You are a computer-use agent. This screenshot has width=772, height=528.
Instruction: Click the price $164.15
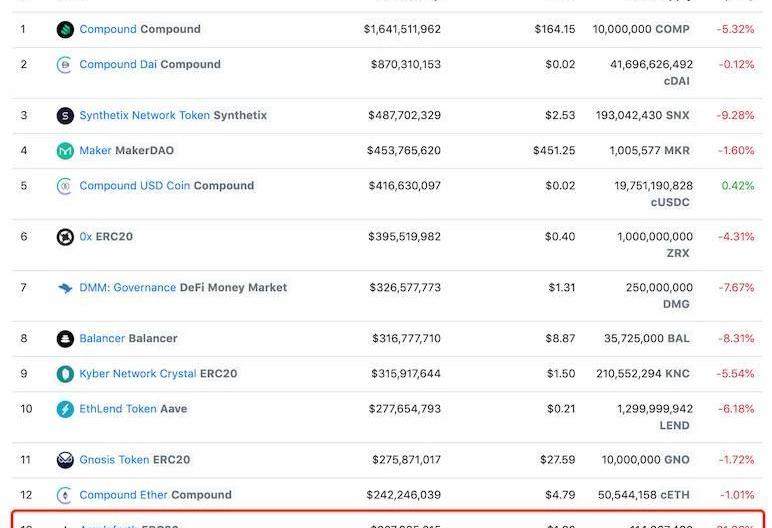click(x=555, y=29)
